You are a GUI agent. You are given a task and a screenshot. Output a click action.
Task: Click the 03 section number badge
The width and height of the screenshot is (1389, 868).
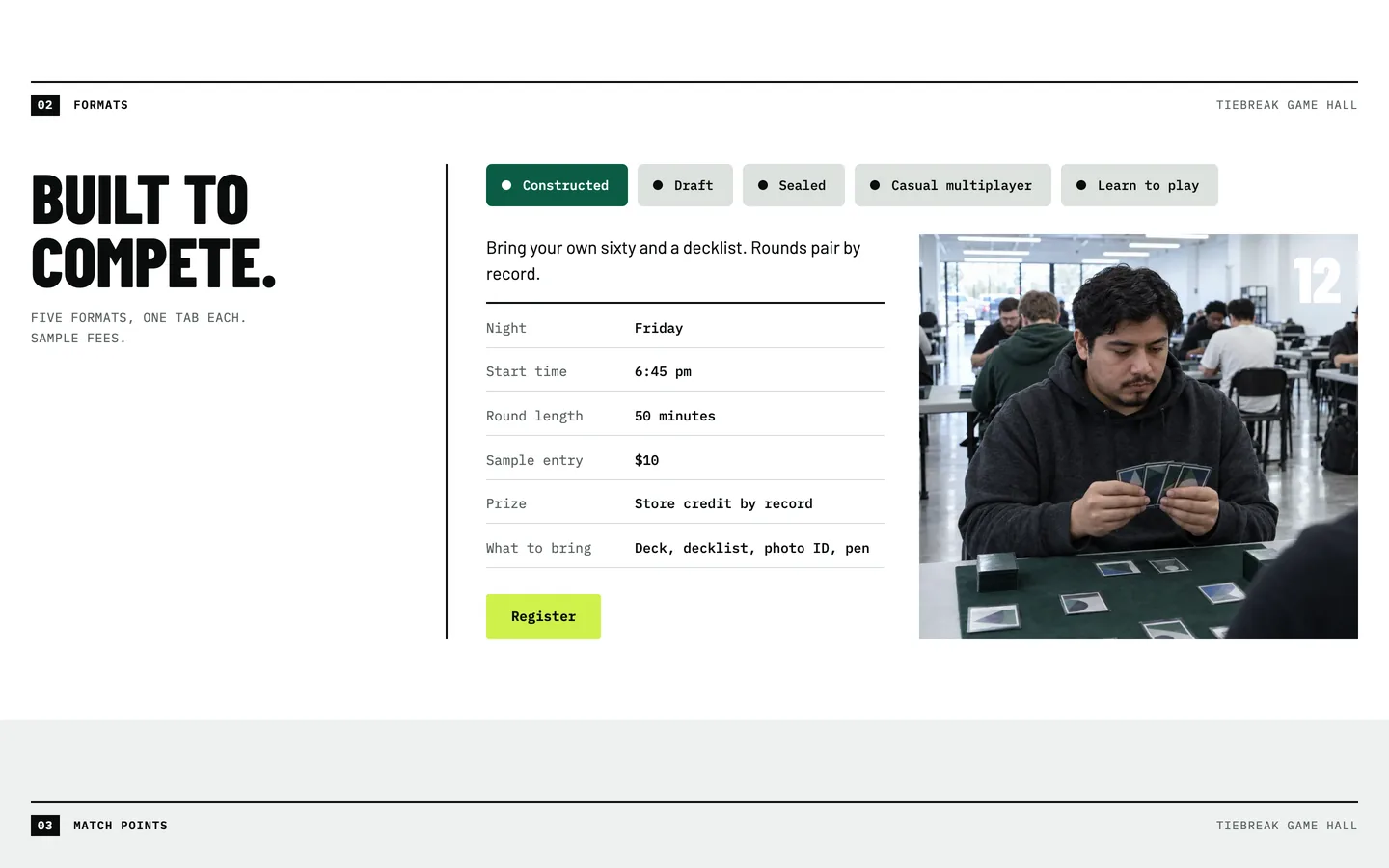(x=45, y=826)
